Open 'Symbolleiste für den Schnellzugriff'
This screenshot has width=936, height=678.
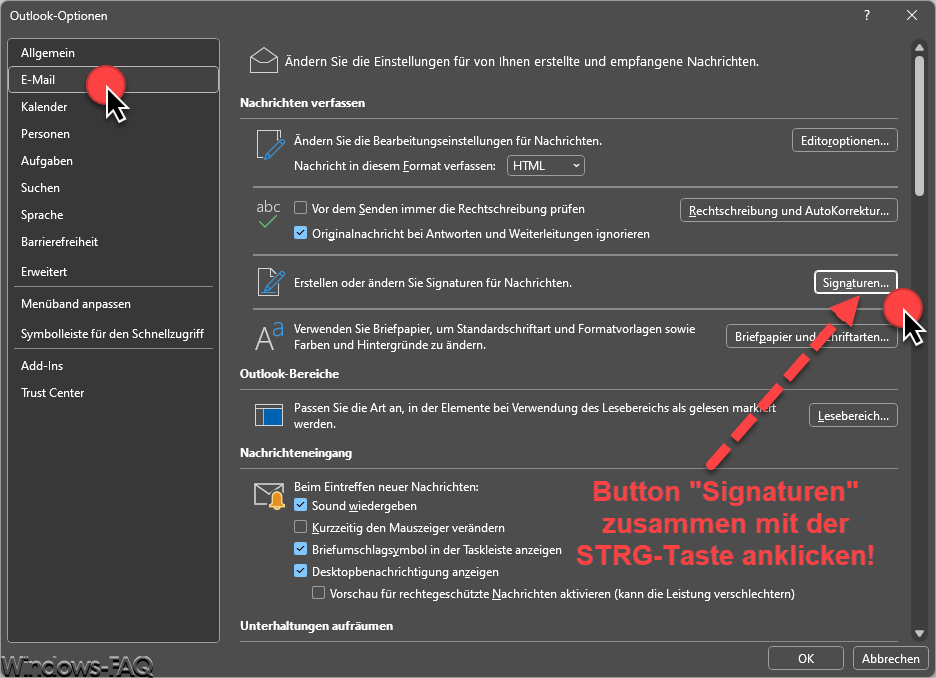[113, 334]
